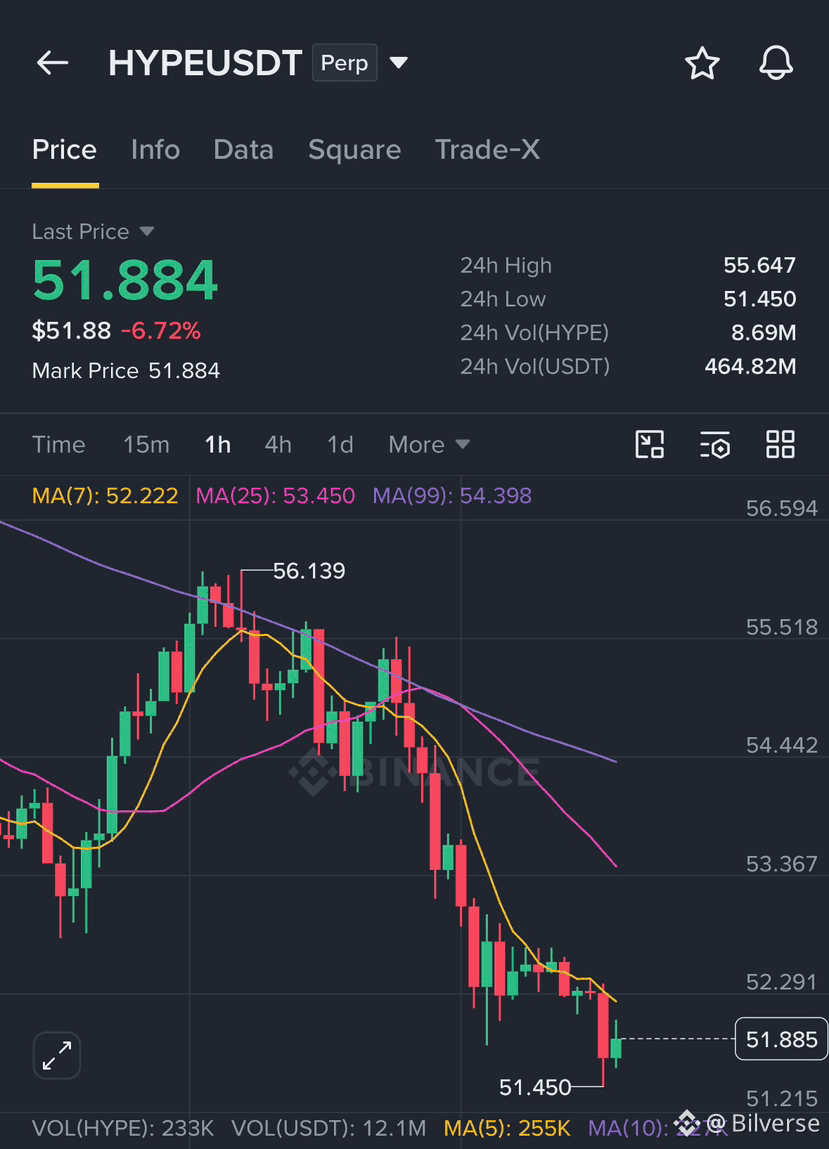Tap the MA(7): 52.222 indicator label
Image resolution: width=829 pixels, height=1149 pixels.
(x=105, y=496)
